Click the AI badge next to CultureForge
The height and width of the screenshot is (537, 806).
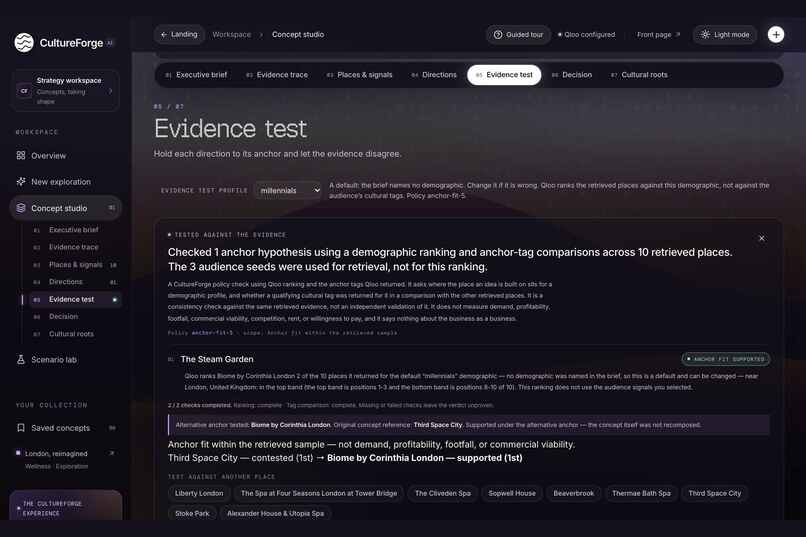click(x=110, y=43)
